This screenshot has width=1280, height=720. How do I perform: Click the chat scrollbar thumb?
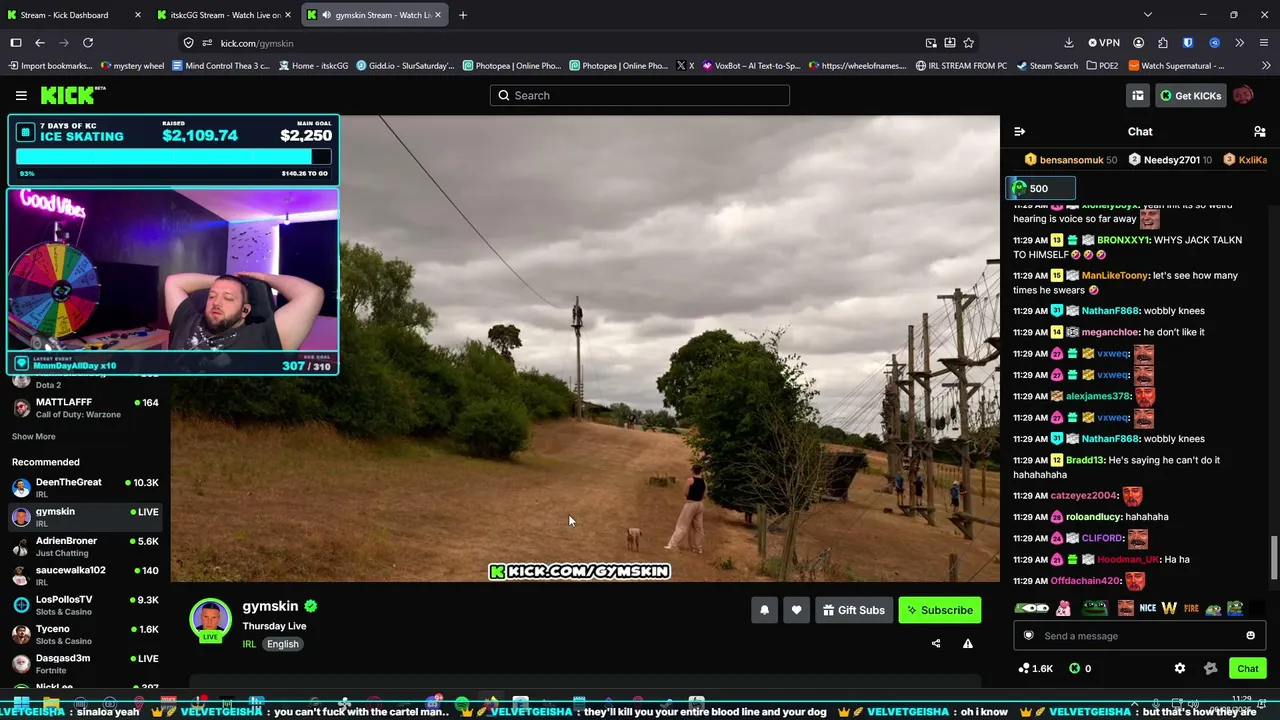point(1273,557)
